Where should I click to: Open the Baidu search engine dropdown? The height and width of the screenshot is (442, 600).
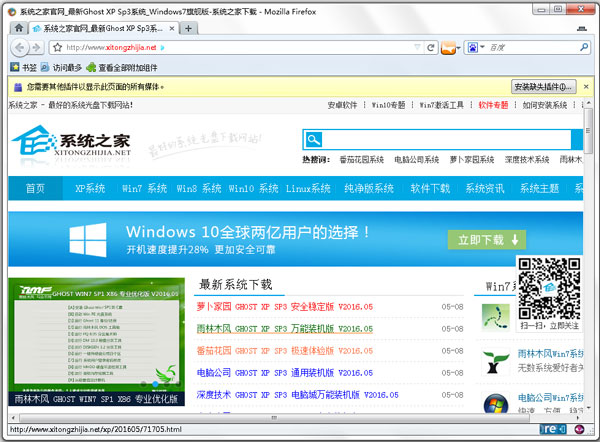[476, 47]
